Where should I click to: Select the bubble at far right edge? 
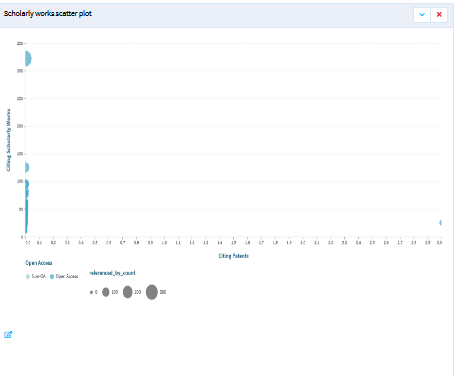click(441, 223)
